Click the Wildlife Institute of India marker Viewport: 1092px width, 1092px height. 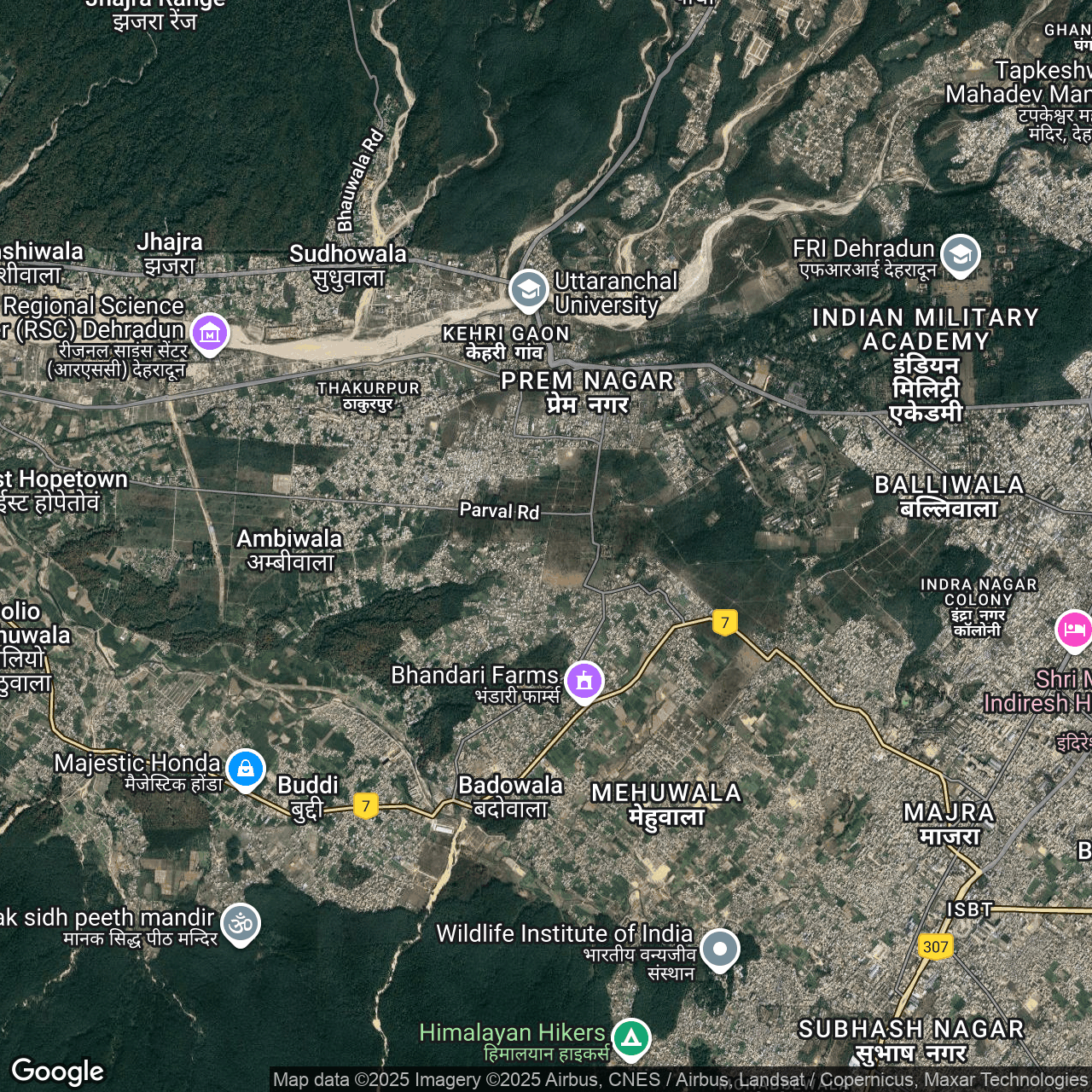(720, 949)
